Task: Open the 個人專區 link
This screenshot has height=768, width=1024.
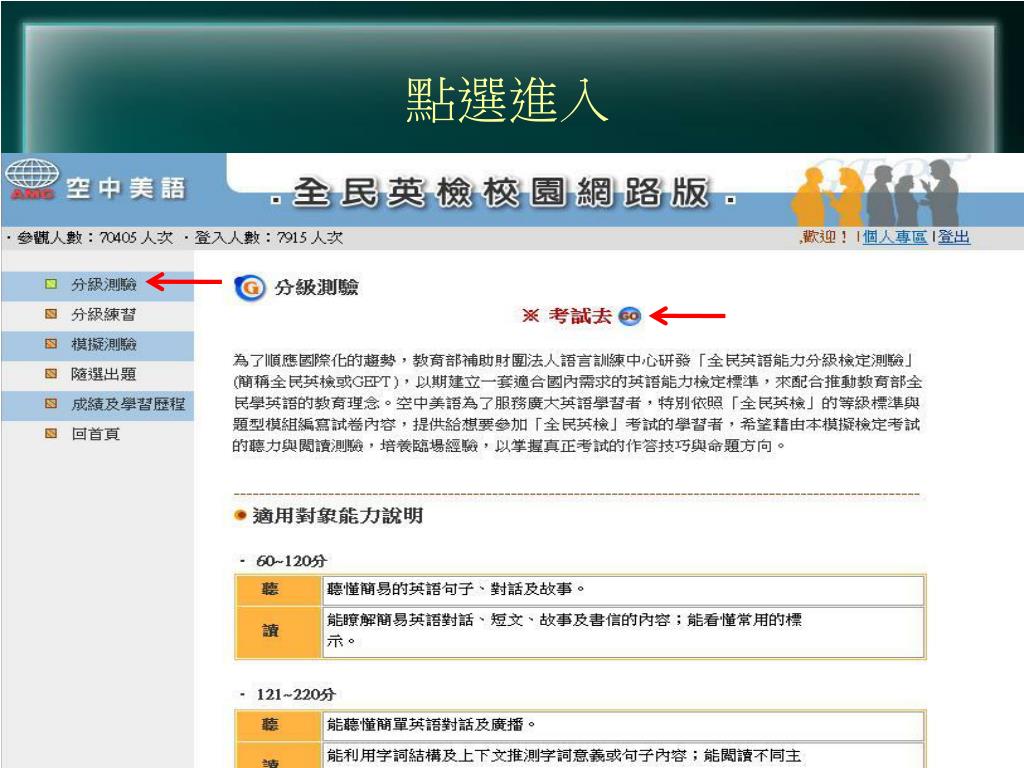Action: pos(895,237)
